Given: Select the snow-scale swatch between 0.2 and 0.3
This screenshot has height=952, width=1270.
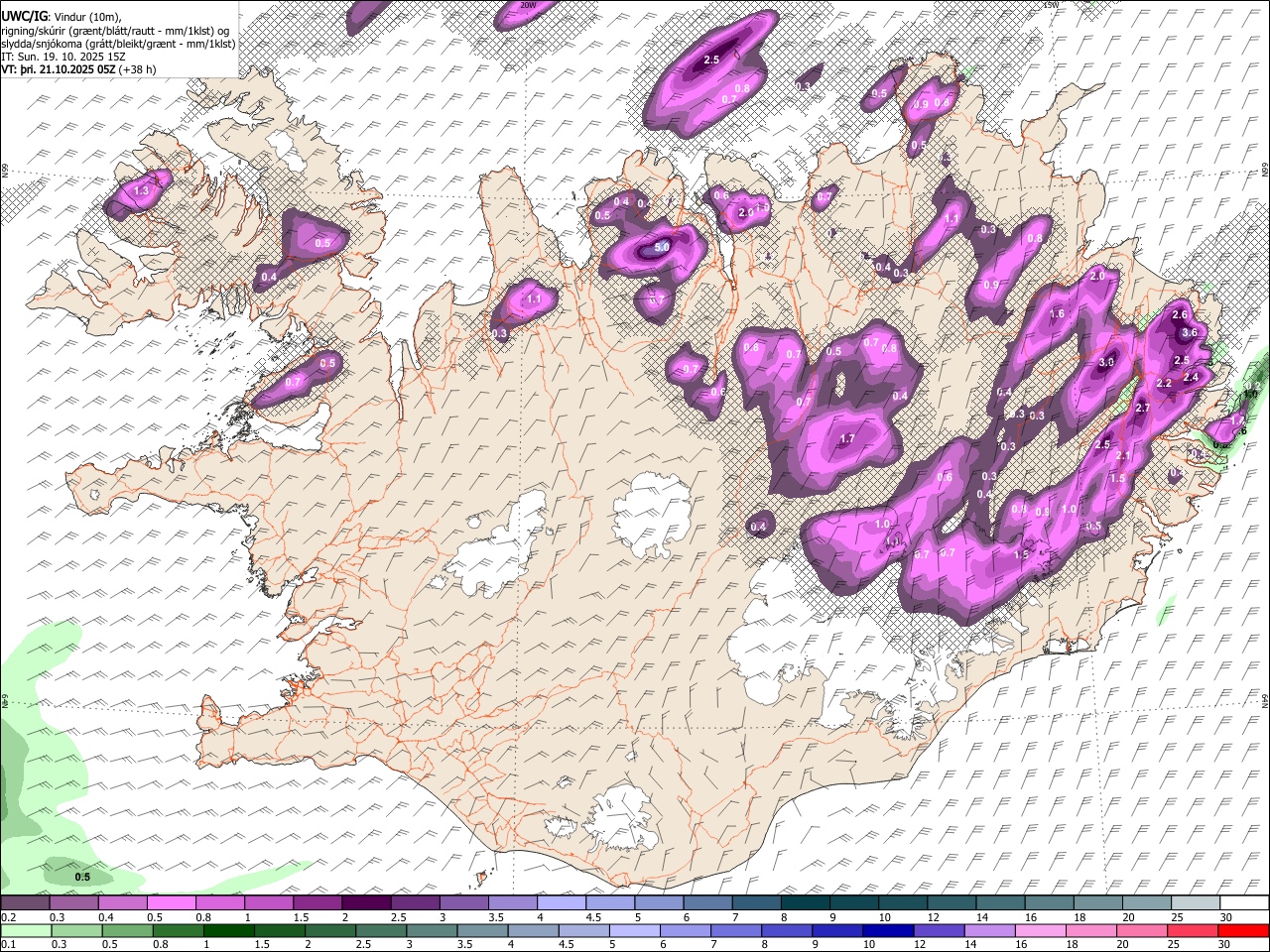Looking at the screenshot, I should tap(26, 903).
